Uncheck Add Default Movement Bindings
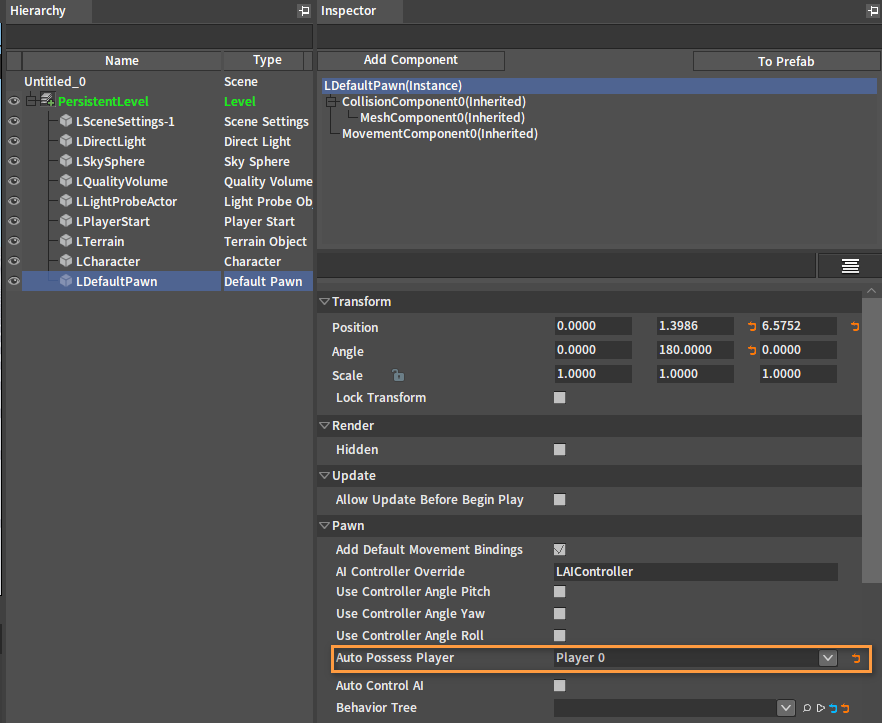The image size is (882, 723). tap(559, 550)
